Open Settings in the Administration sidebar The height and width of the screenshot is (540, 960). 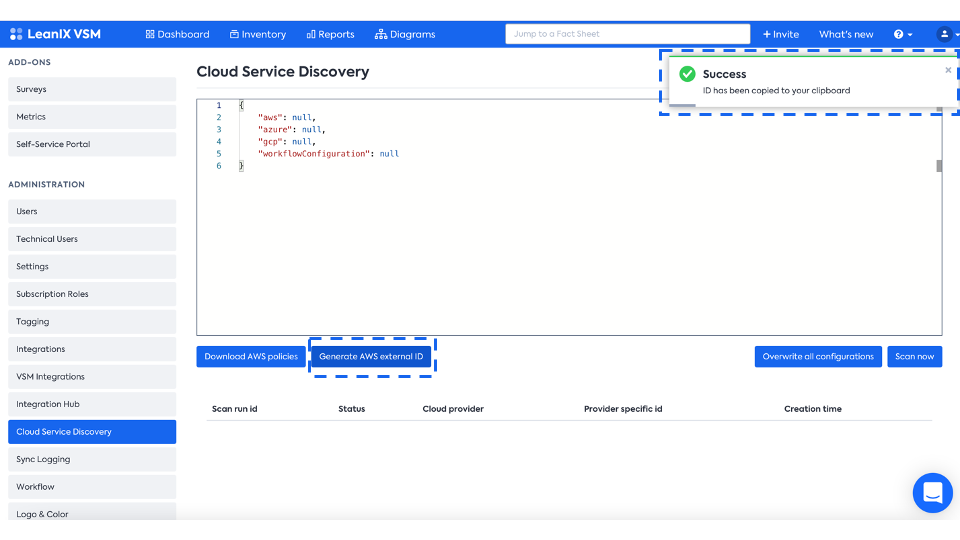[x=92, y=266]
